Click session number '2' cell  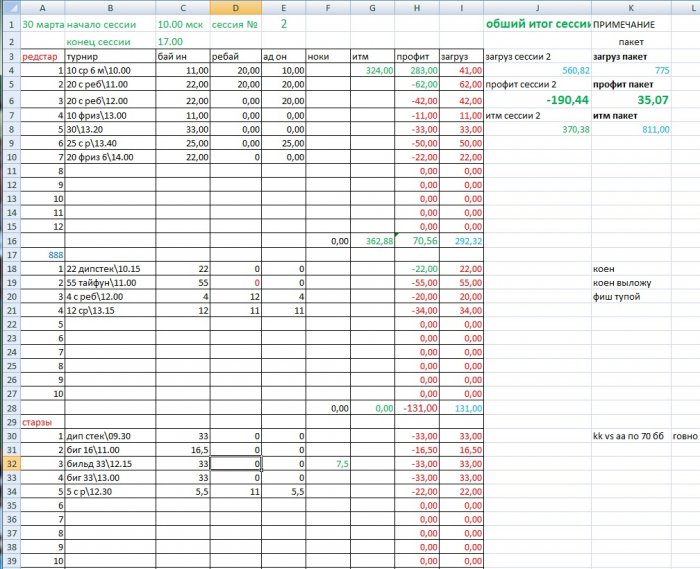point(284,24)
